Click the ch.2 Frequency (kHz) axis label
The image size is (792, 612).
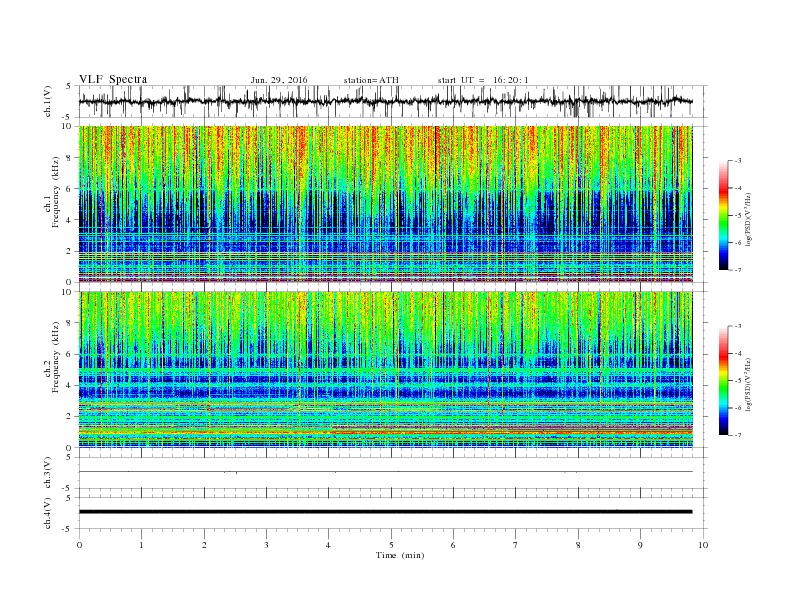click(52, 358)
